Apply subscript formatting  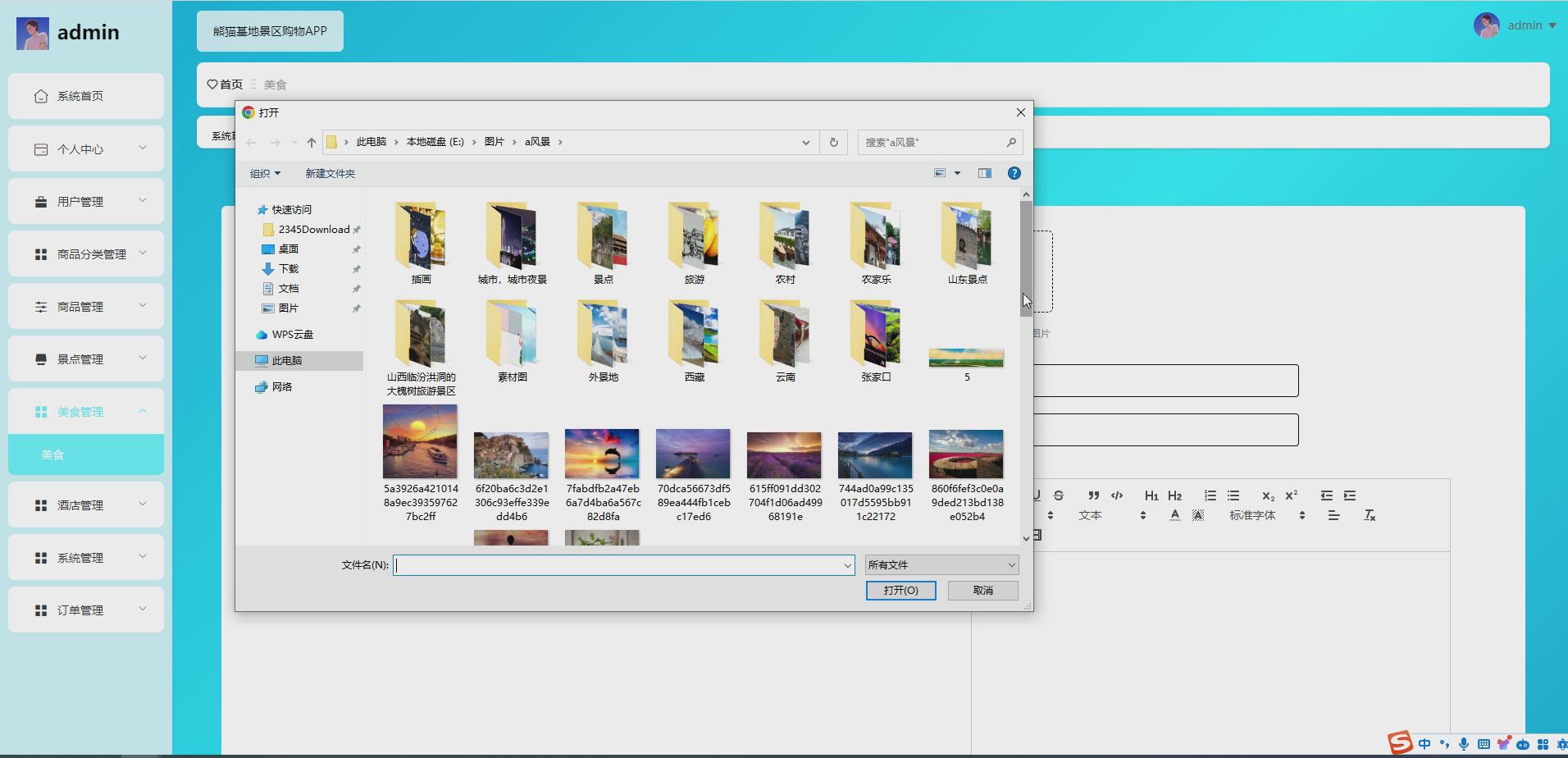(x=1267, y=496)
